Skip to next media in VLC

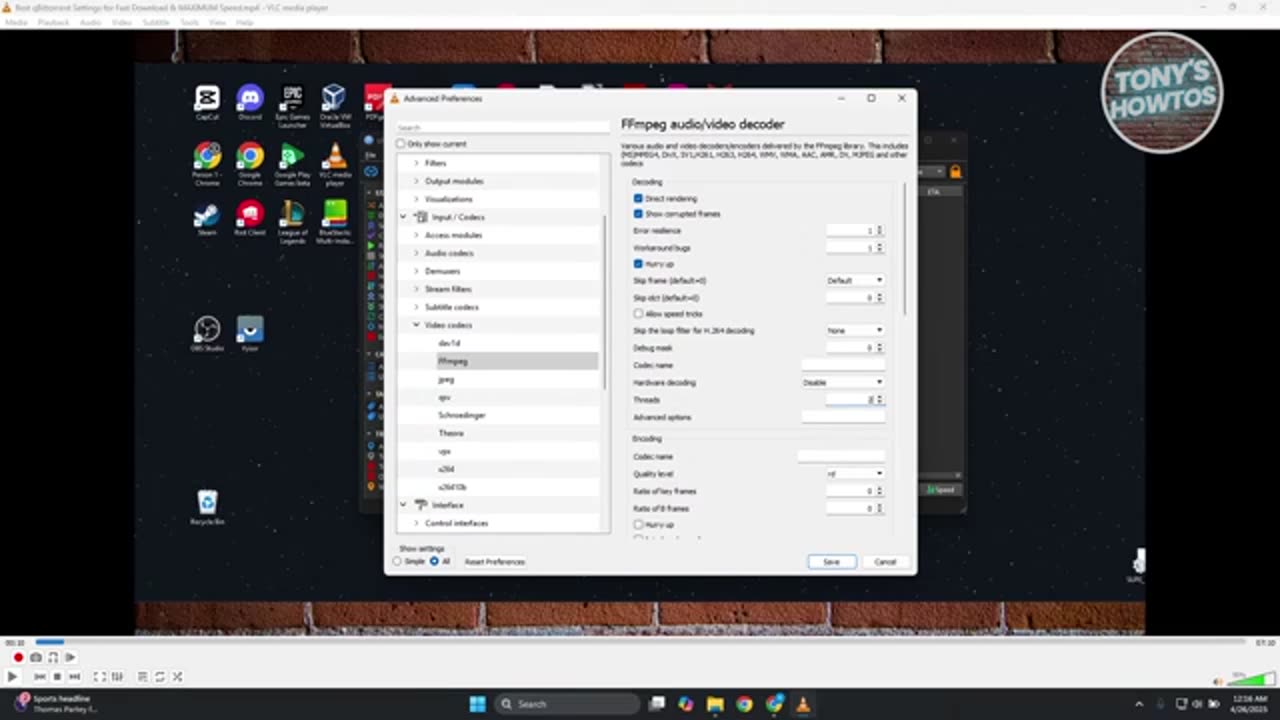[x=74, y=677]
